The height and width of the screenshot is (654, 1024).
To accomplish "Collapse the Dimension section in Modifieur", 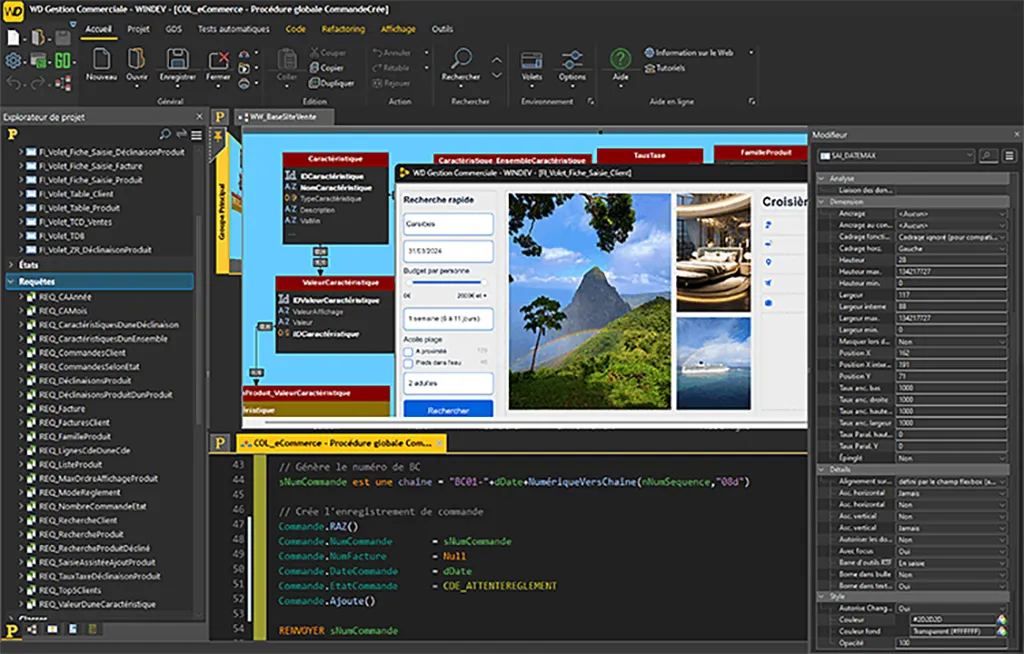I will click(822, 201).
